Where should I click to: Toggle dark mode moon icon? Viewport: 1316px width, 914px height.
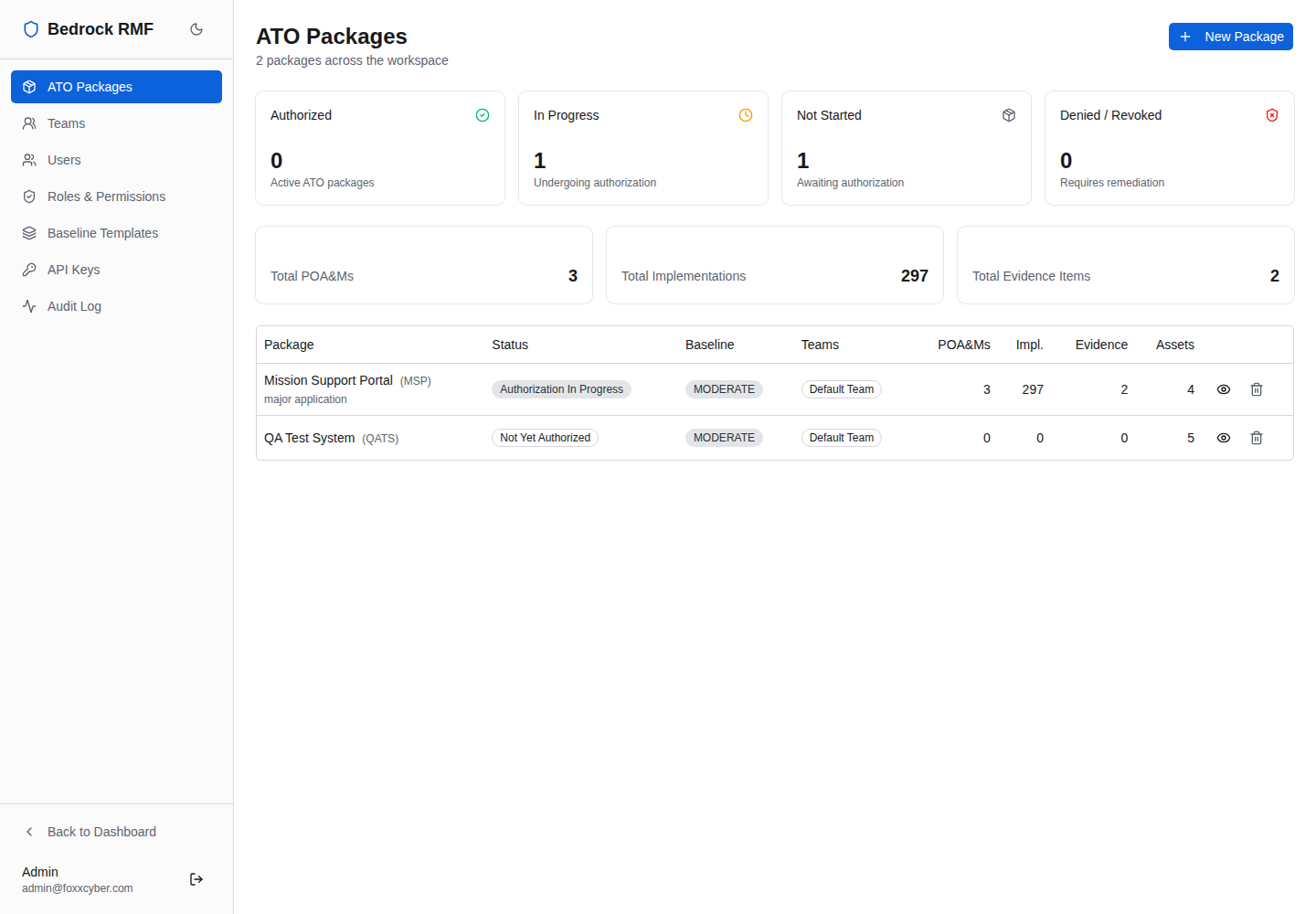196,29
